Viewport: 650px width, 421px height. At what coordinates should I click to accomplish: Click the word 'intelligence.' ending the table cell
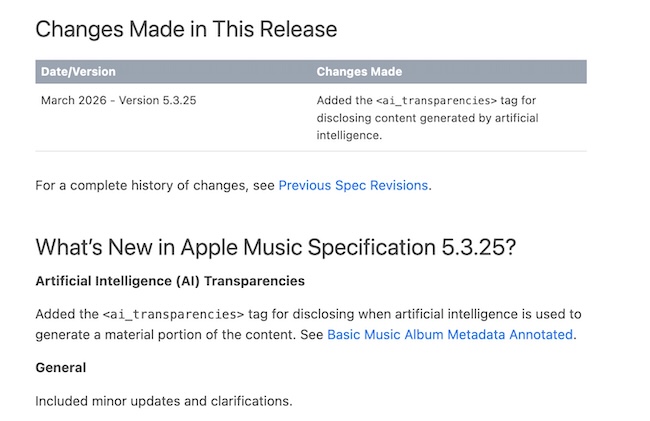pyautogui.click(x=349, y=135)
